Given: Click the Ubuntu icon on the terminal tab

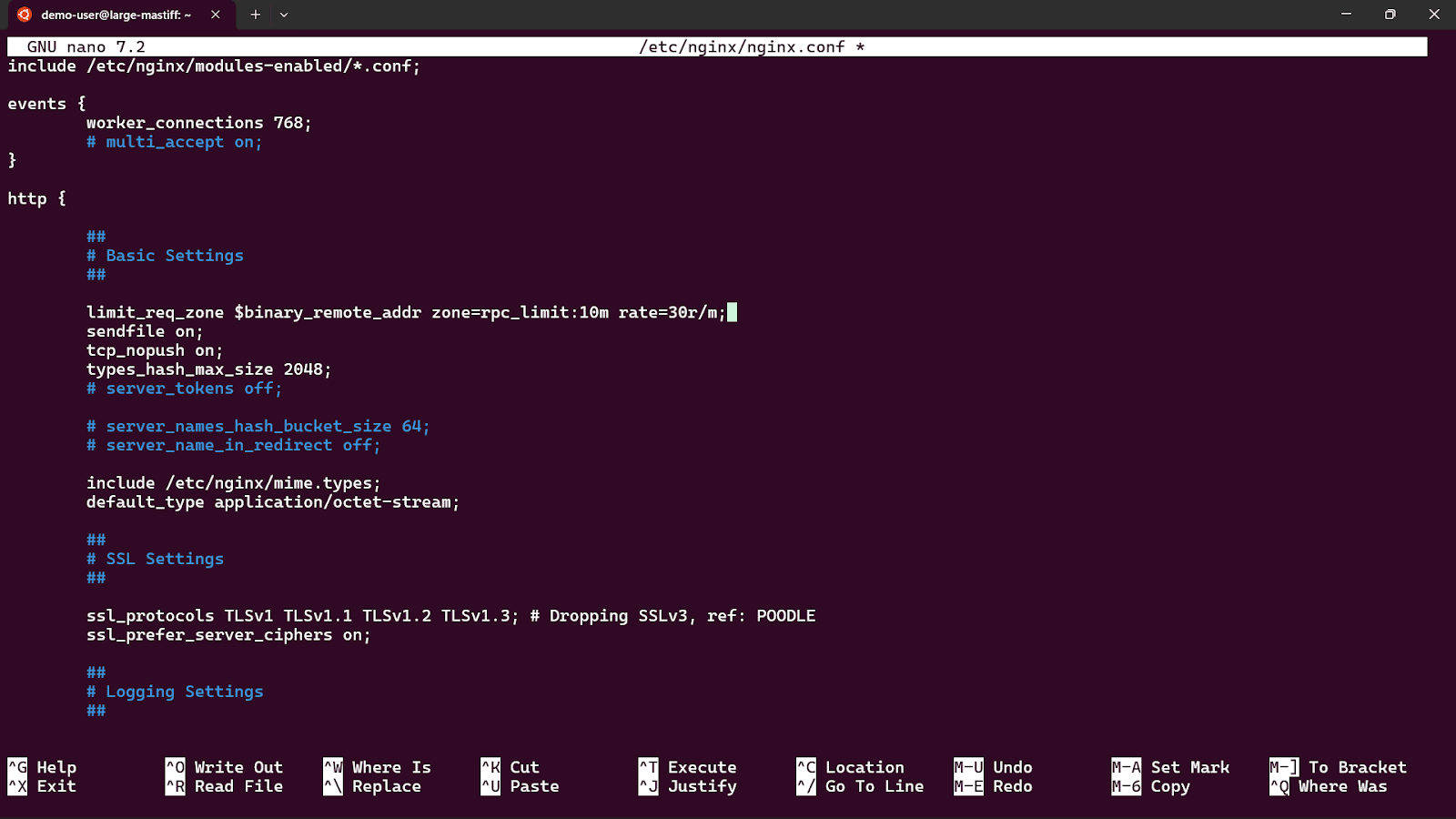Looking at the screenshot, I should [x=23, y=15].
